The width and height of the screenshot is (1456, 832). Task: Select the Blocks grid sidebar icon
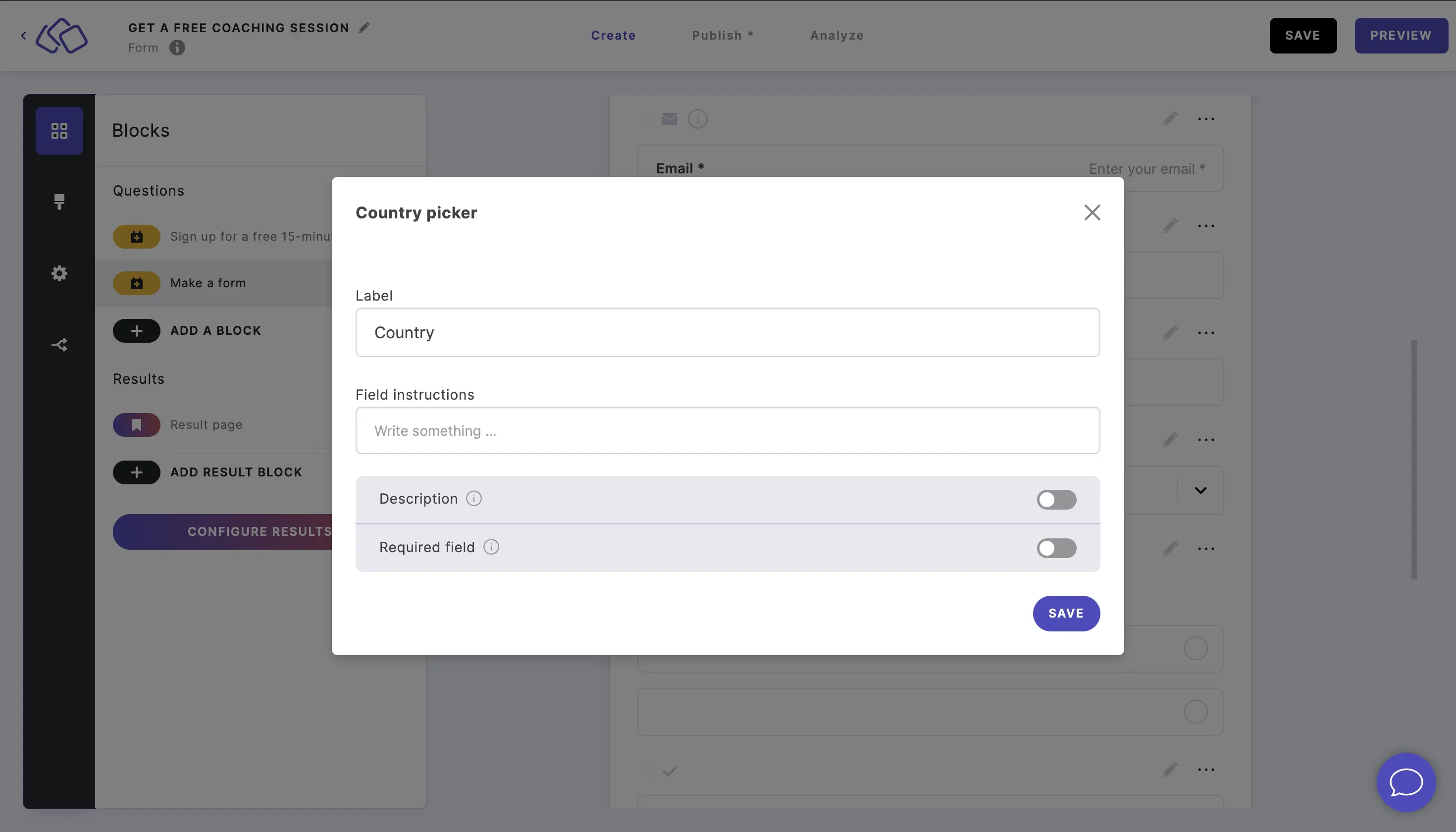click(59, 131)
